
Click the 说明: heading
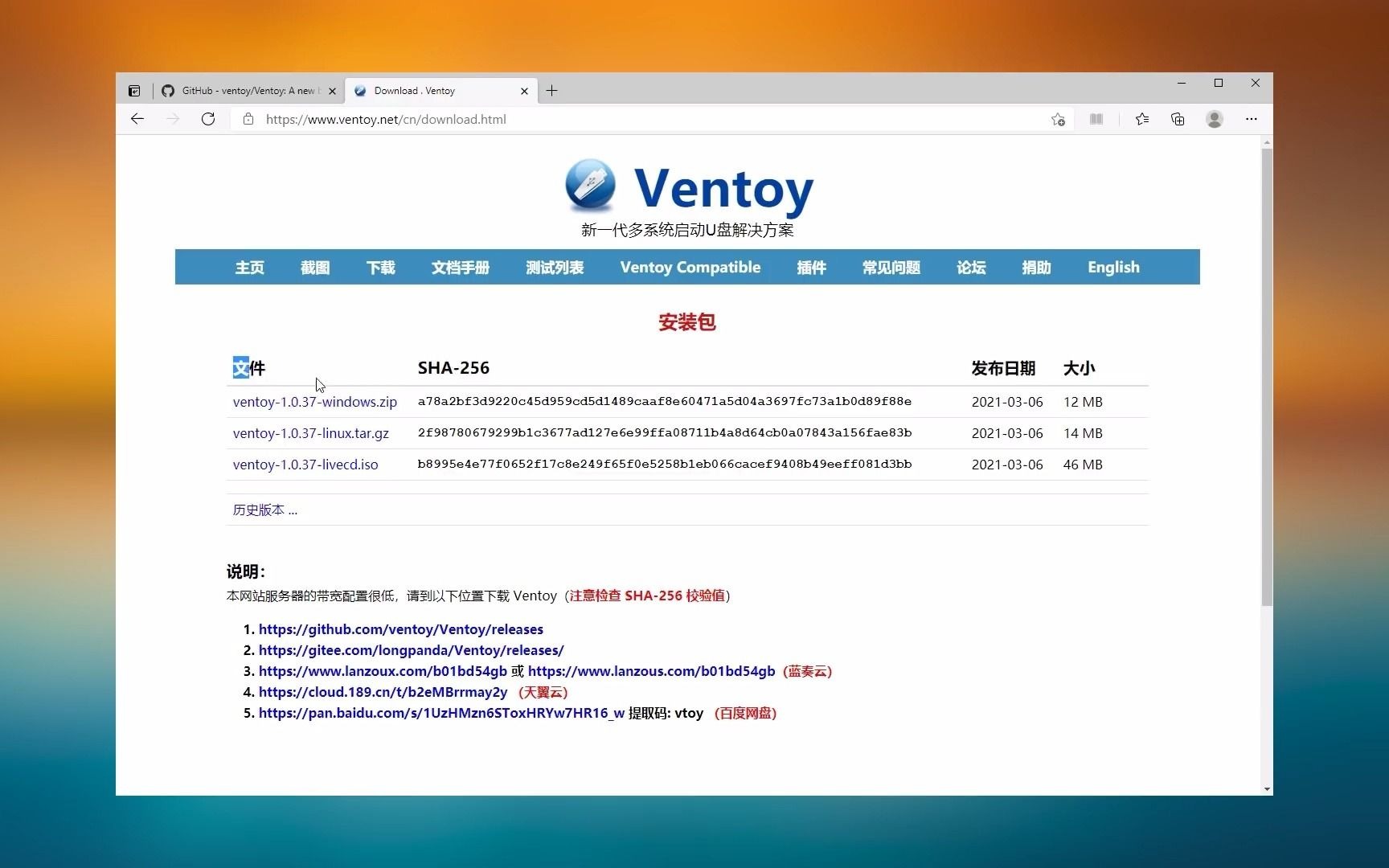[245, 571]
